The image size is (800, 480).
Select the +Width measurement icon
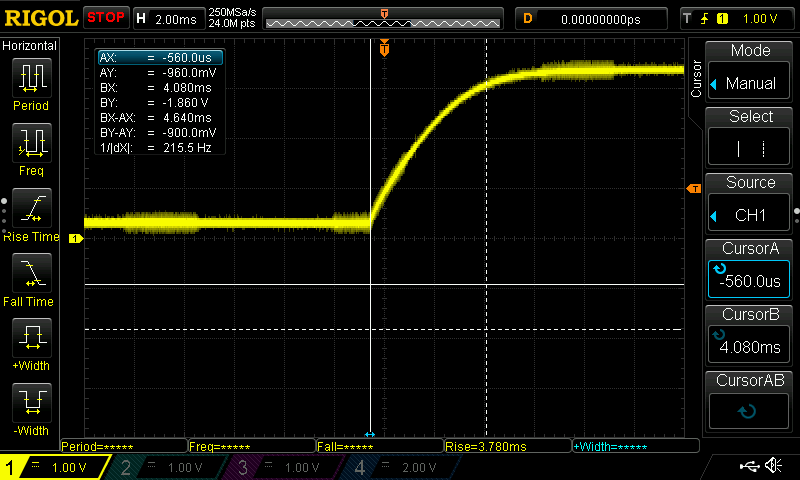[x=31, y=339]
